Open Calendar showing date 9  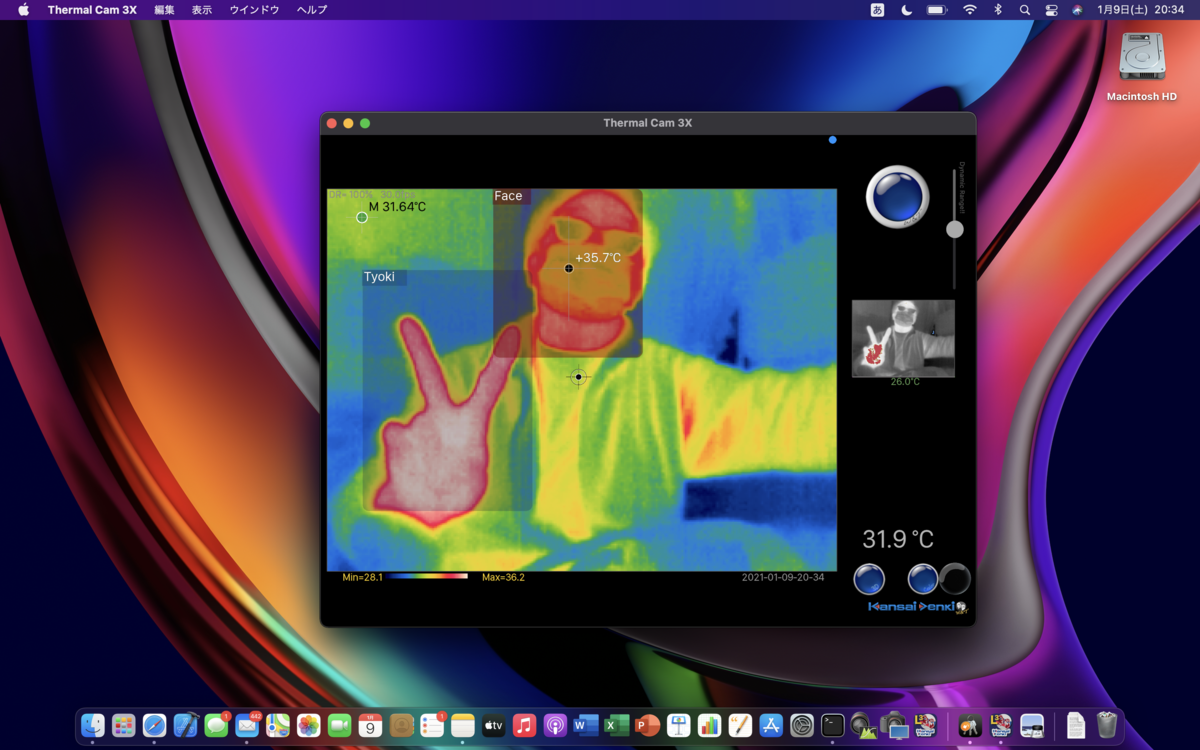[x=371, y=725]
